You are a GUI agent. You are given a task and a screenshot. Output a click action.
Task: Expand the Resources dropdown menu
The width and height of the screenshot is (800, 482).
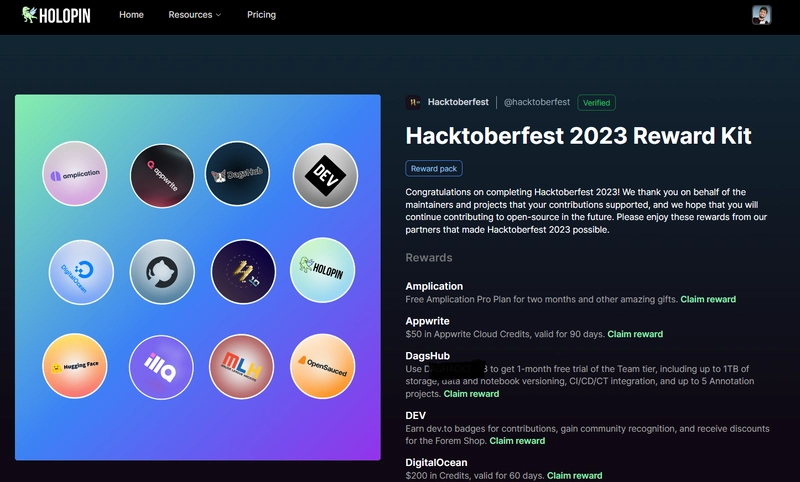[195, 15]
